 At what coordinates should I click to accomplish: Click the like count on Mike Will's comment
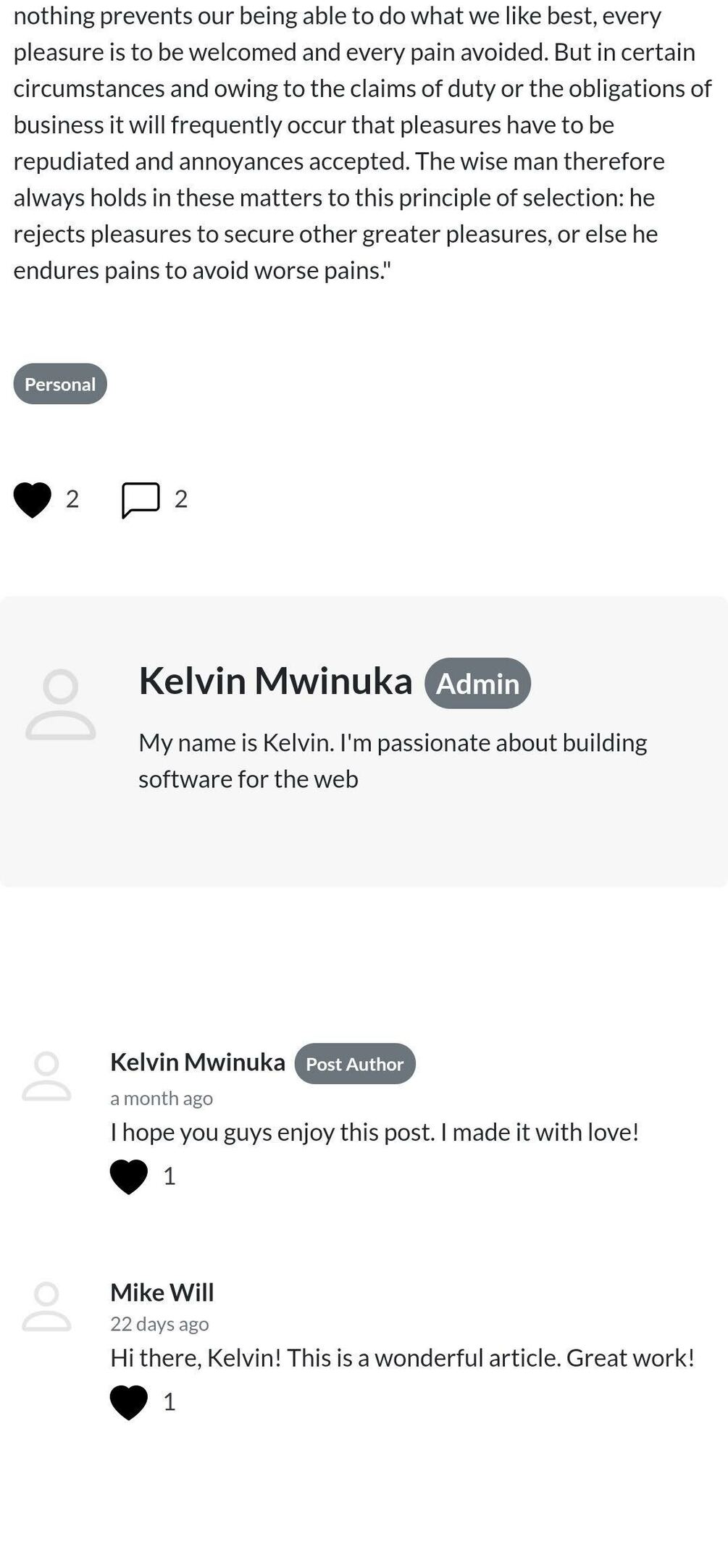click(x=170, y=1402)
